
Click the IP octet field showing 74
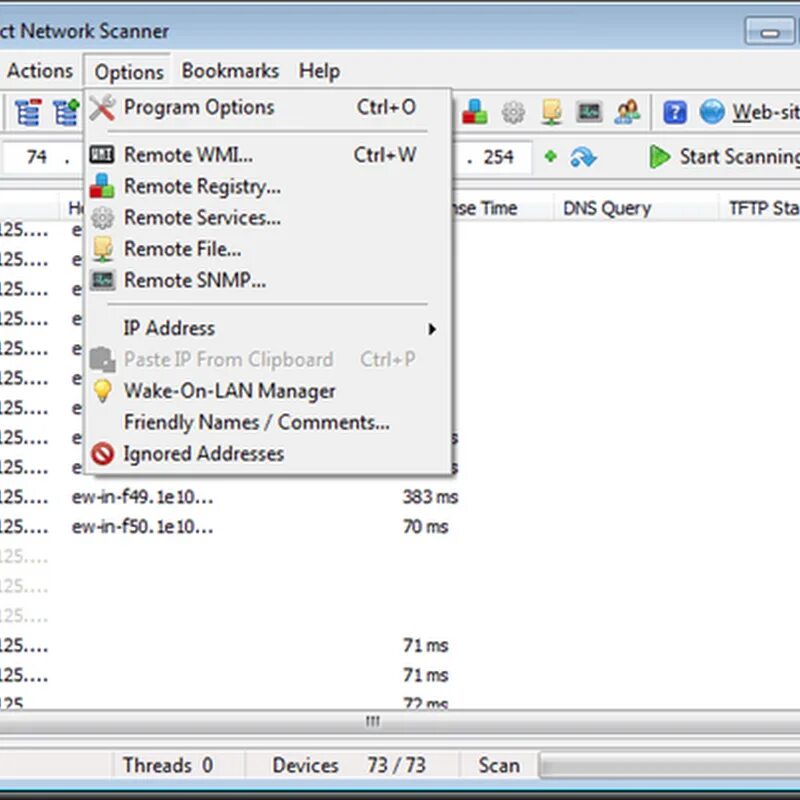(37, 157)
